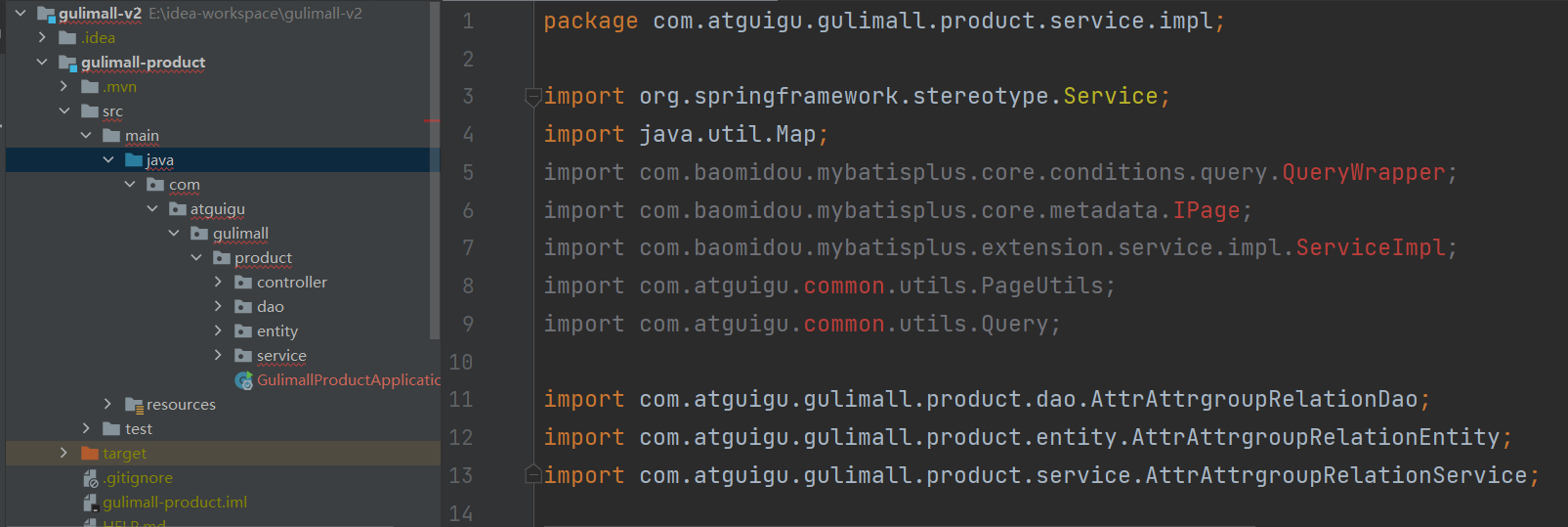Toggle fold end marker at line 13
Viewport: 1568px width, 527px height.
point(533,475)
